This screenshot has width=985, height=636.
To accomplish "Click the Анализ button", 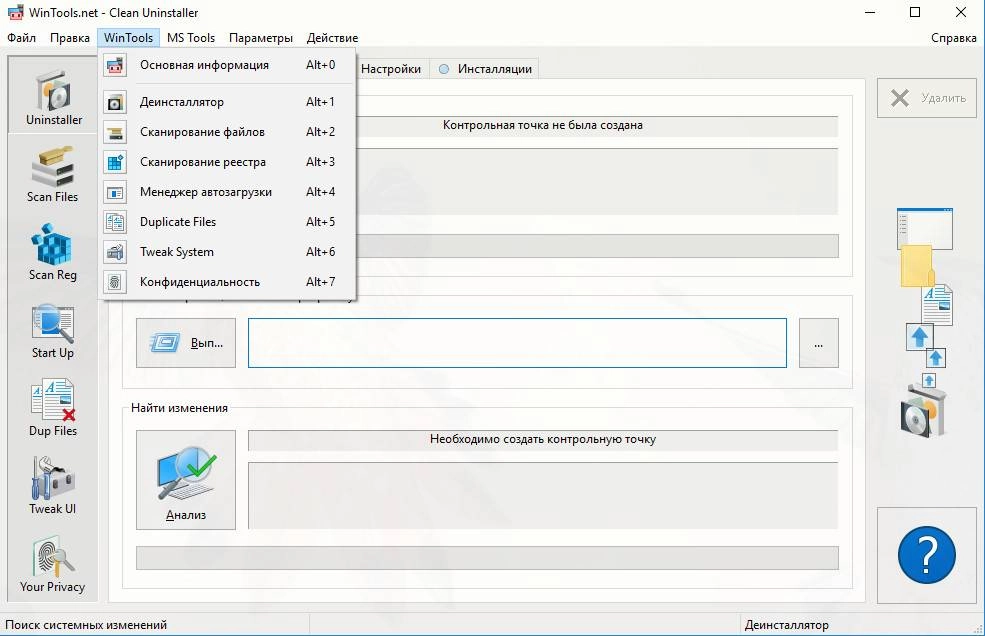I will (186, 480).
